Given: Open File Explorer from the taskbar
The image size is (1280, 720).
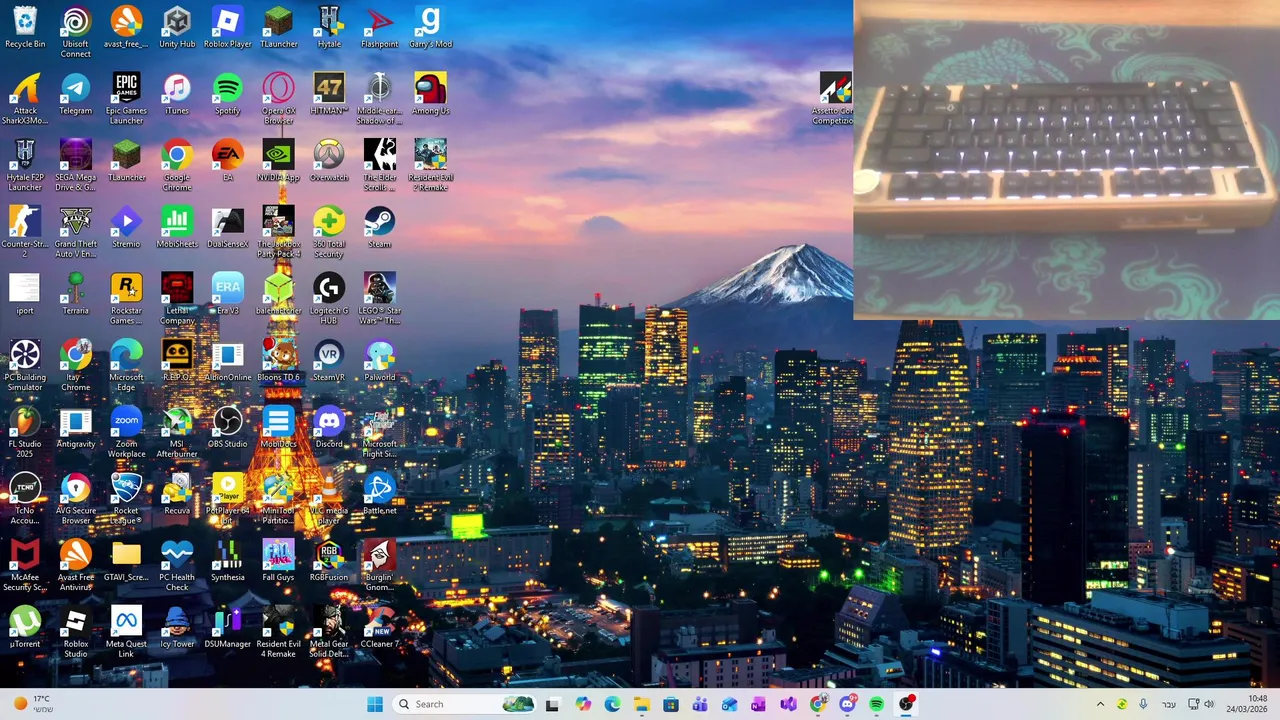Looking at the screenshot, I should (x=641, y=704).
